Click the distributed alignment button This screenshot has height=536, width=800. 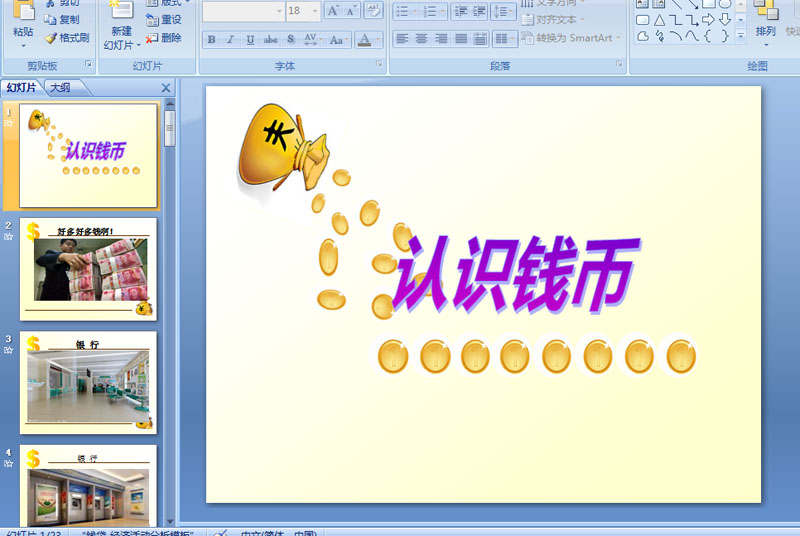(480, 39)
